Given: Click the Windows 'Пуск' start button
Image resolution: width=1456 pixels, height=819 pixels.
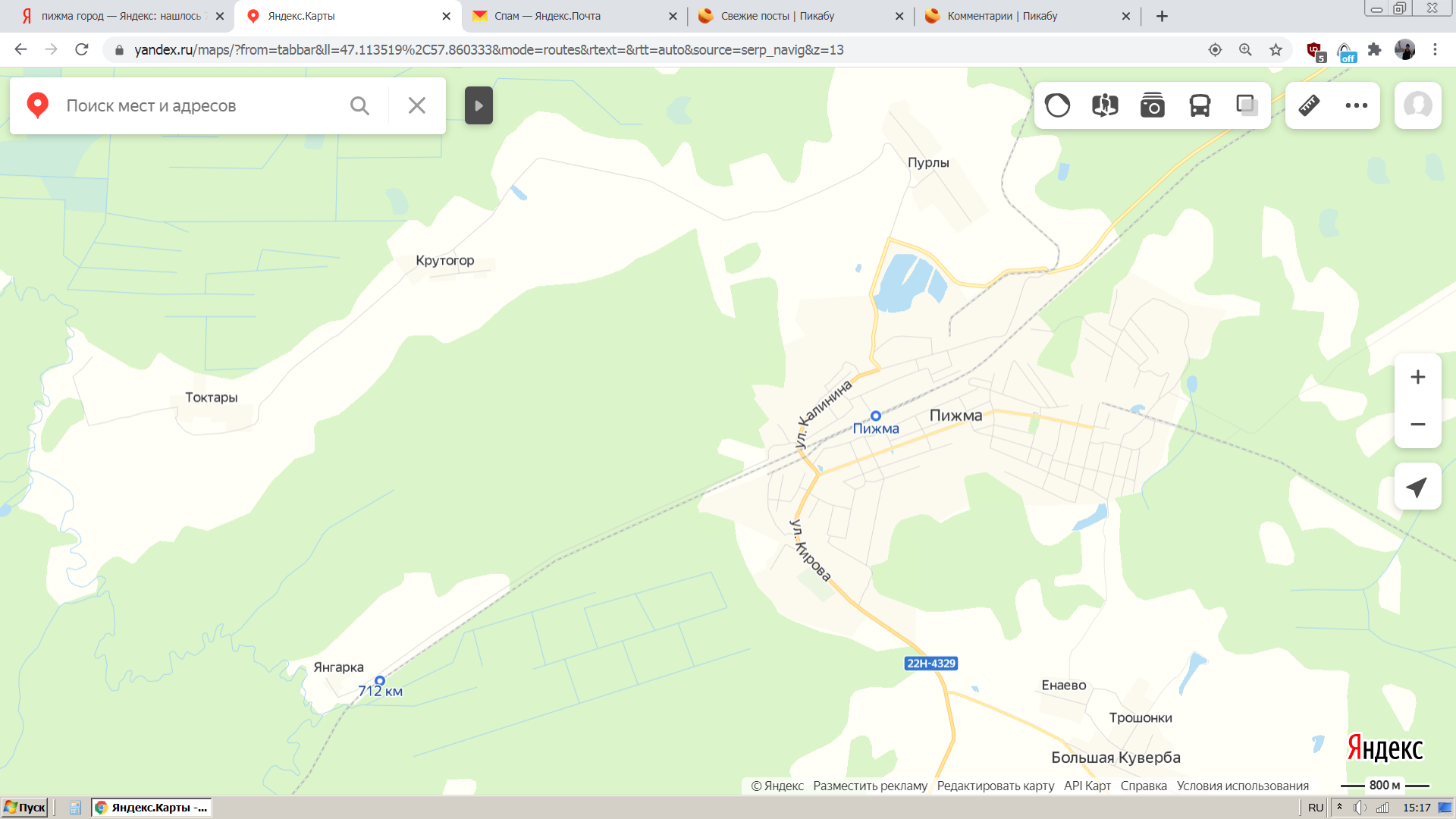Looking at the screenshot, I should [25, 808].
